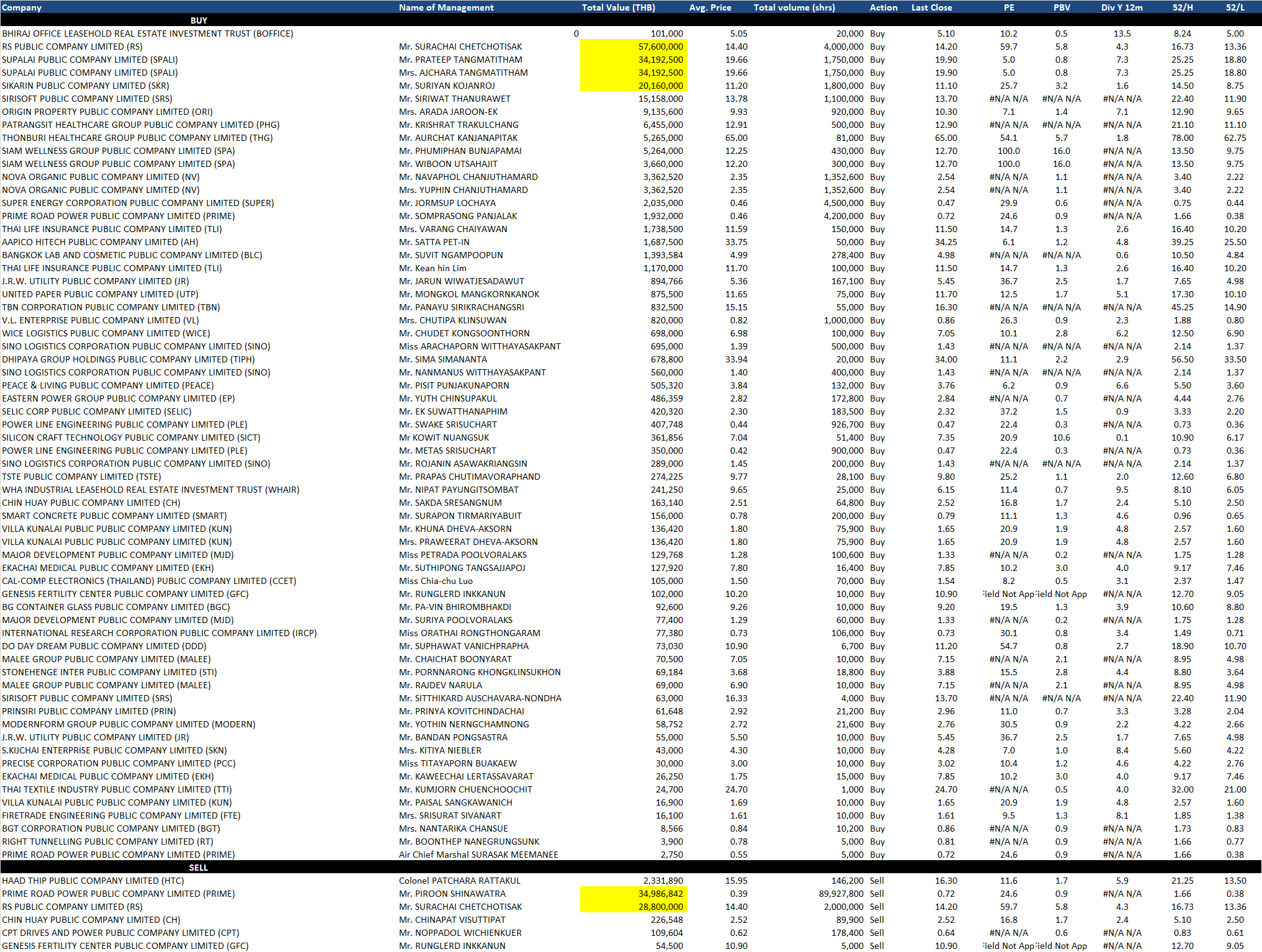1262x952 pixels.
Task: Select Colonel PATCHARA RATTAKUL name cell
Action: [x=460, y=881]
